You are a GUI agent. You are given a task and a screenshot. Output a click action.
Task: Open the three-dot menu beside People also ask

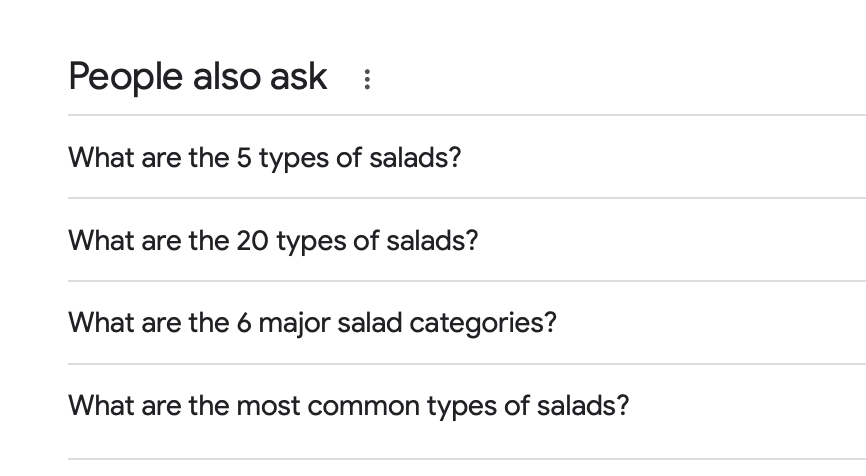coord(367,79)
